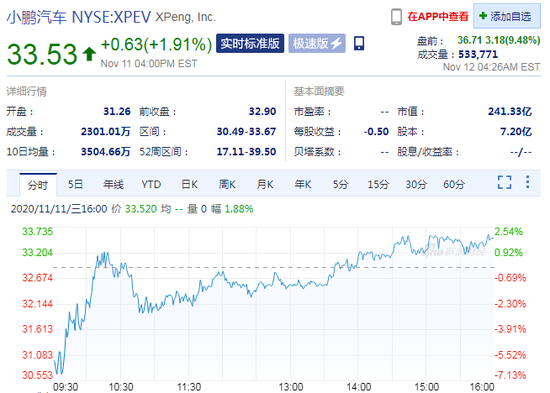Click the Nov 12 04:26AM EST timestamp
Screen dimensions: 550x393
coord(491,67)
